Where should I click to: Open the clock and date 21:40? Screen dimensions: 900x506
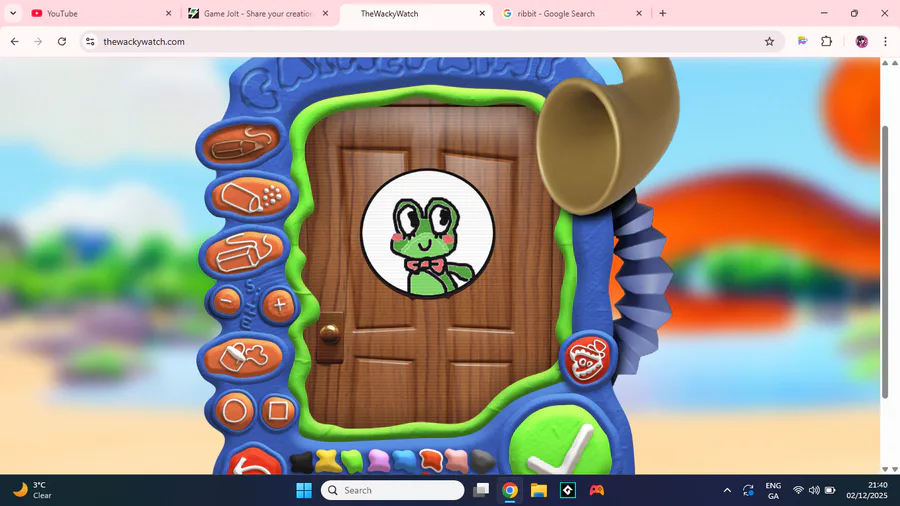[x=867, y=491]
